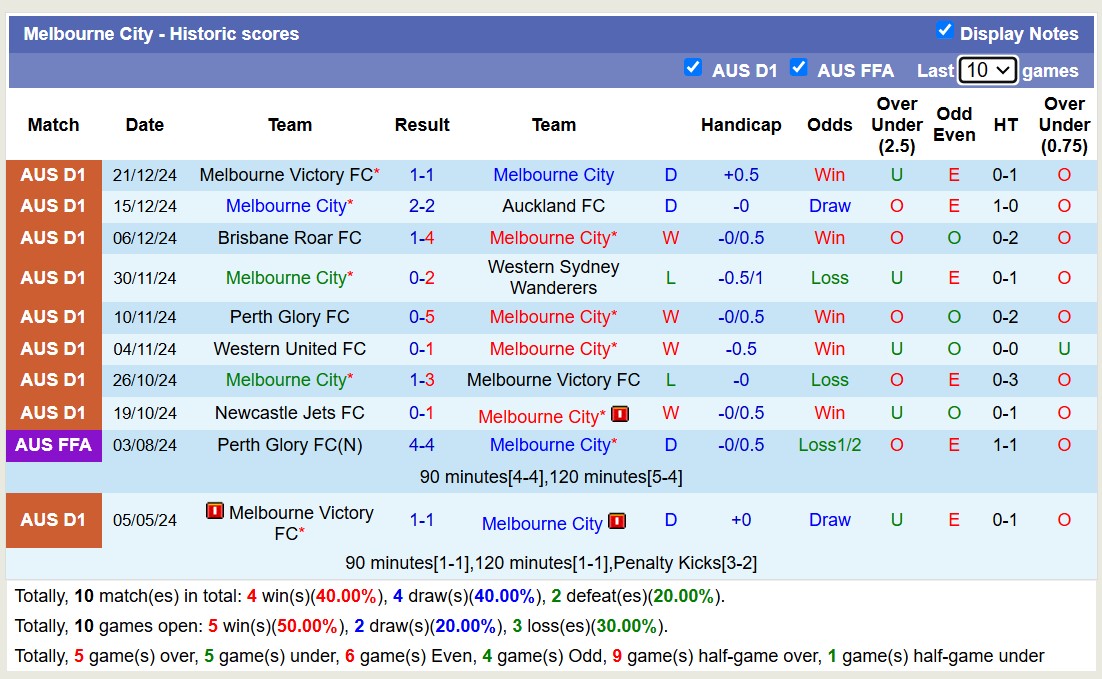Click the red card icon beside Melbourne City on Newcastle Jets row

[x=620, y=414]
